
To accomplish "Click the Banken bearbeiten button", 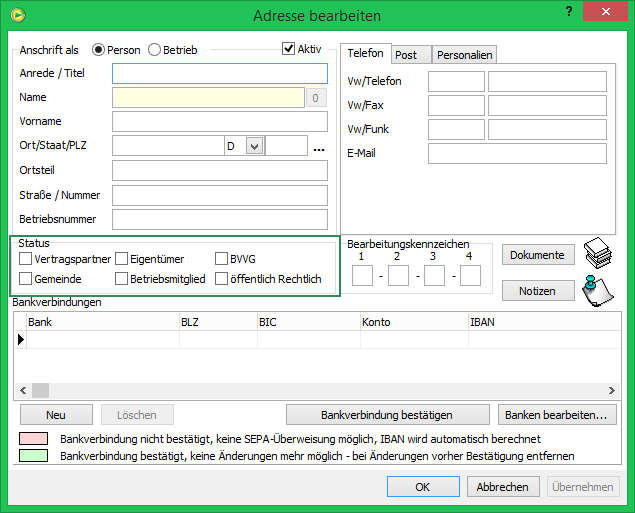I will point(556,415).
